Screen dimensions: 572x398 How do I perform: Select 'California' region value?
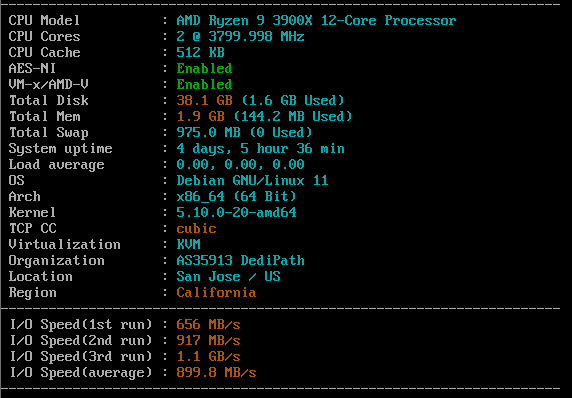[x=216, y=293]
